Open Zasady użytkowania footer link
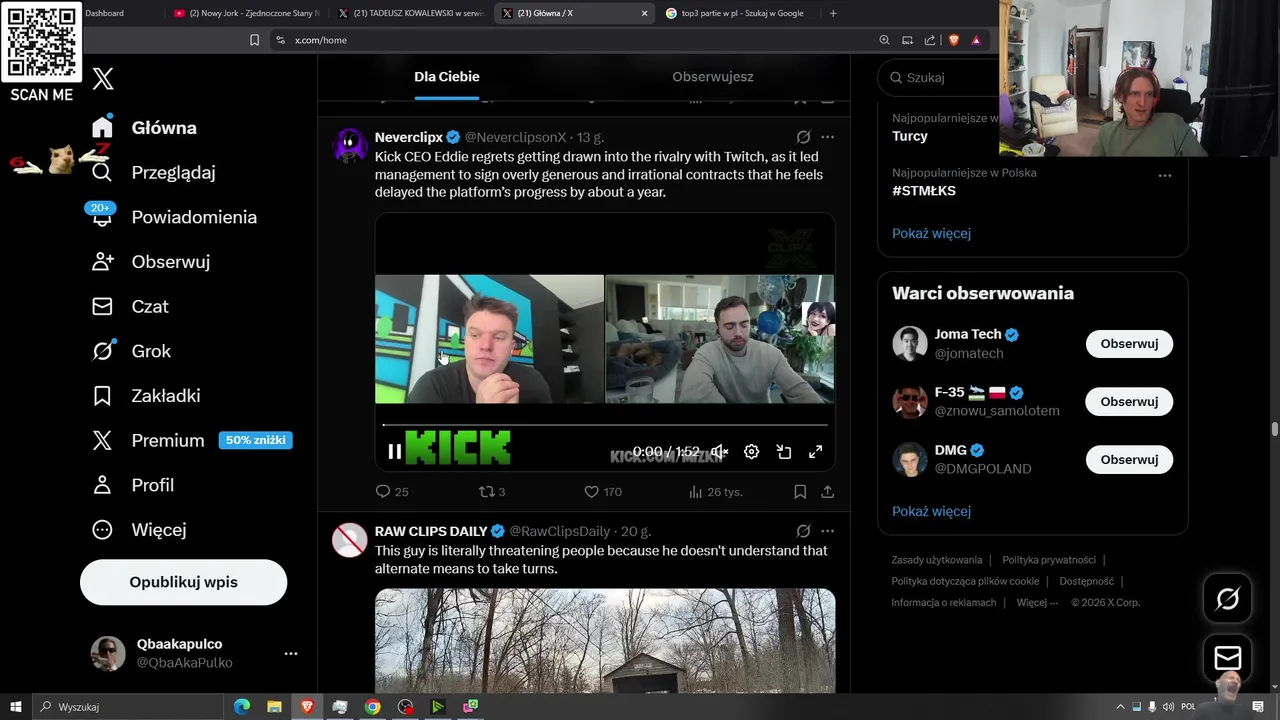1280x720 pixels. click(x=937, y=560)
